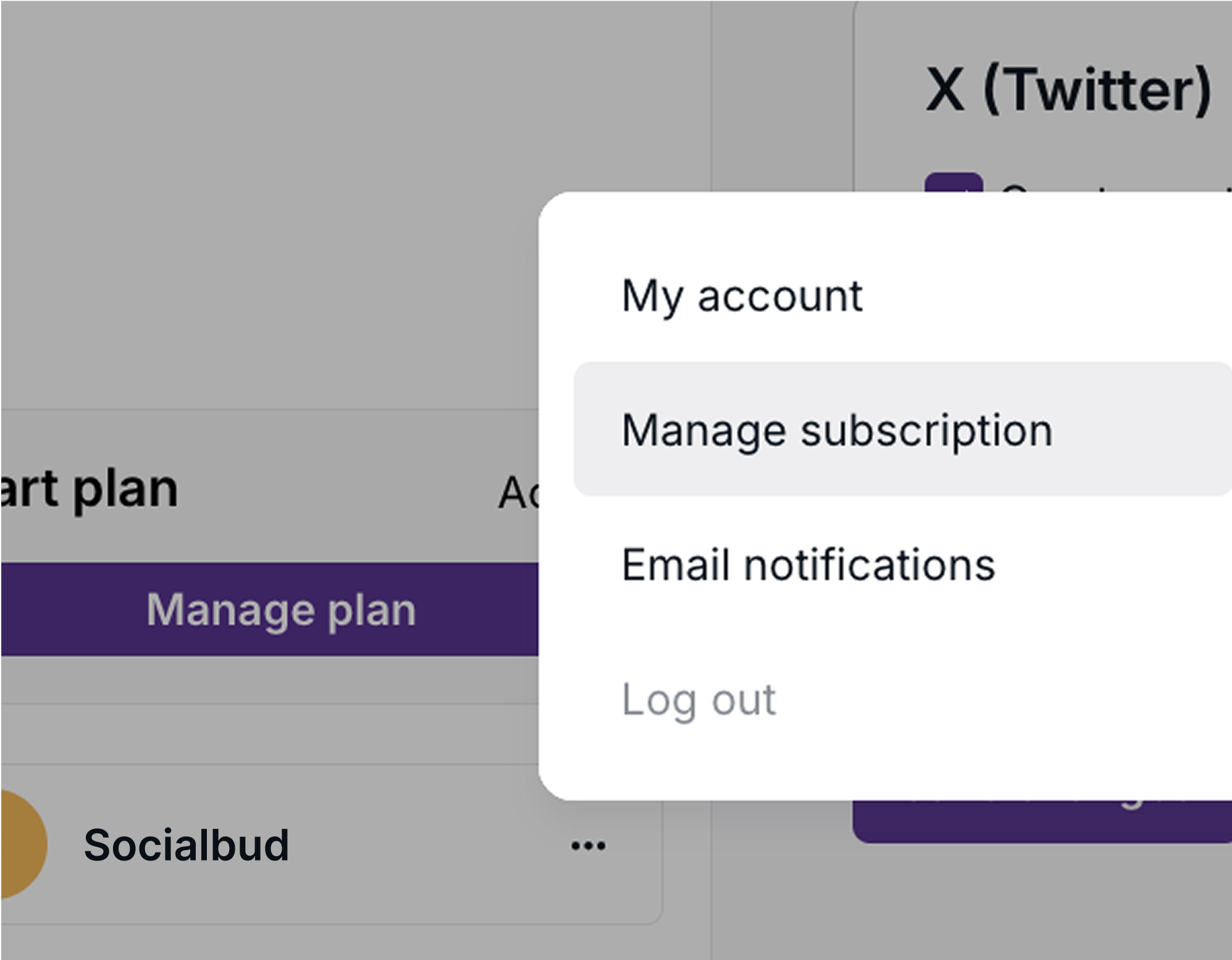Click the cut-off 'Ac' label beside the plan
Image resolution: width=1232 pixels, height=960 pixels.
click(x=519, y=494)
